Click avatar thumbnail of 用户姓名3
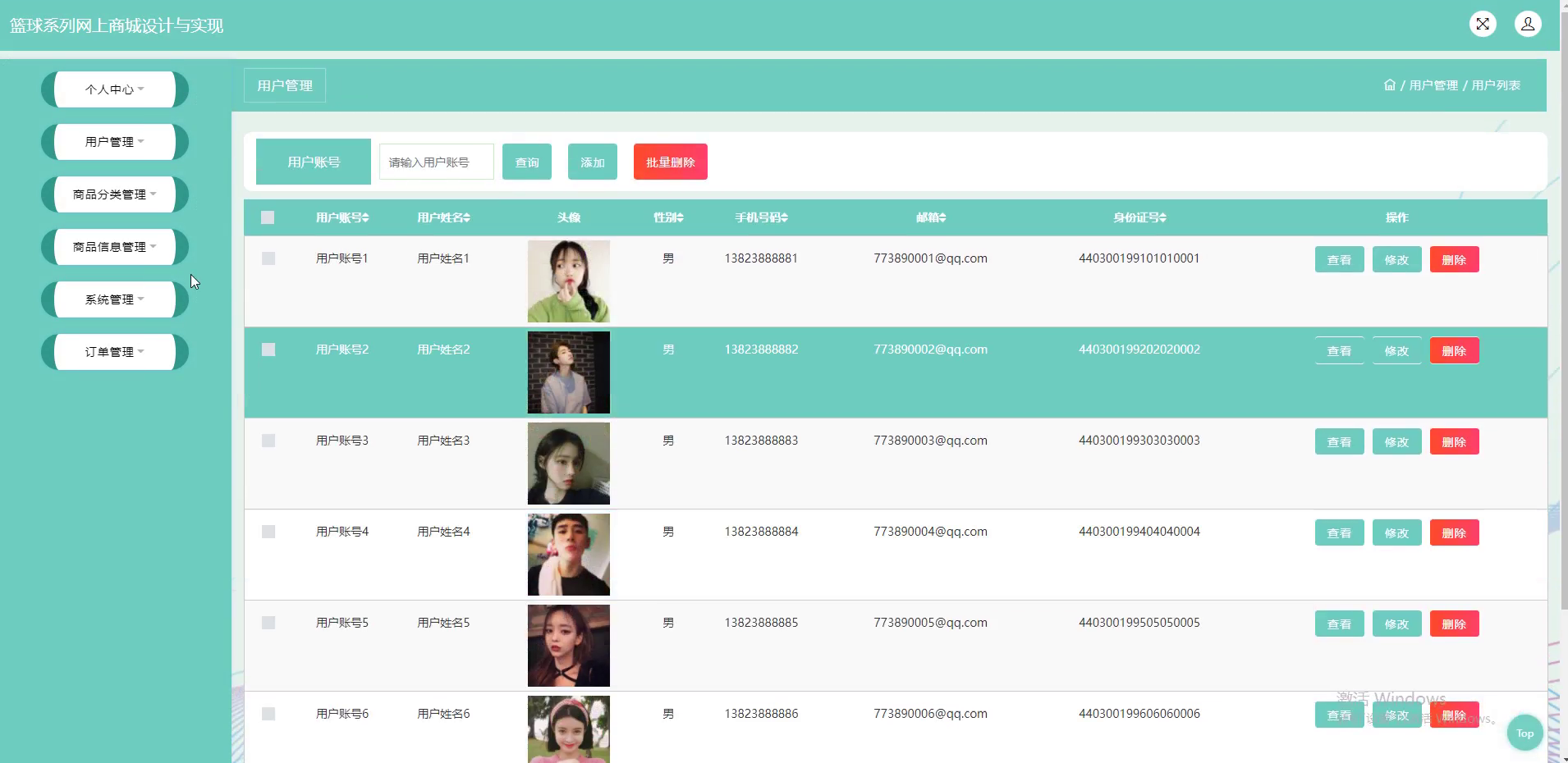 click(x=569, y=464)
